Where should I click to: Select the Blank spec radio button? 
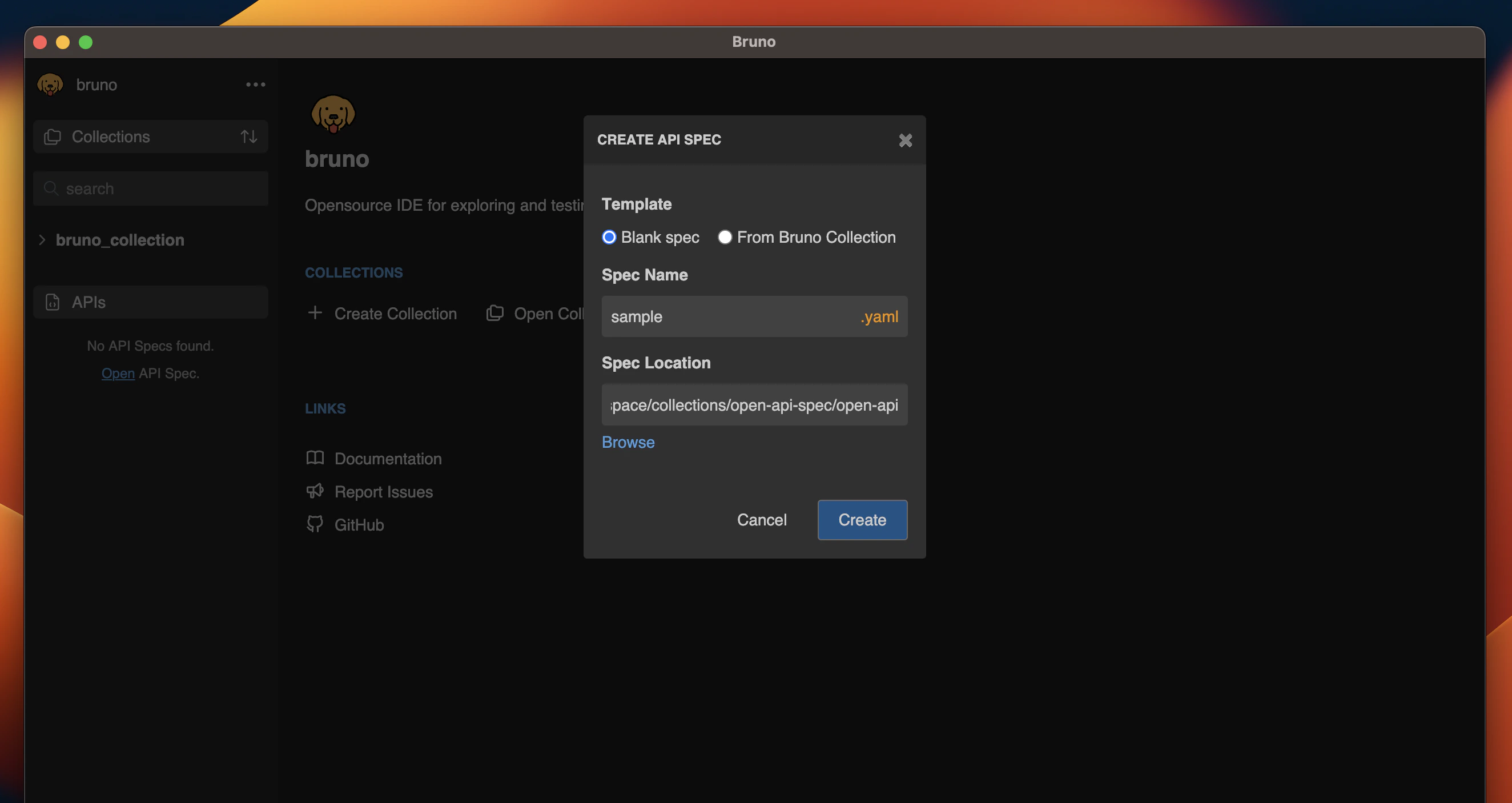pyautogui.click(x=609, y=237)
